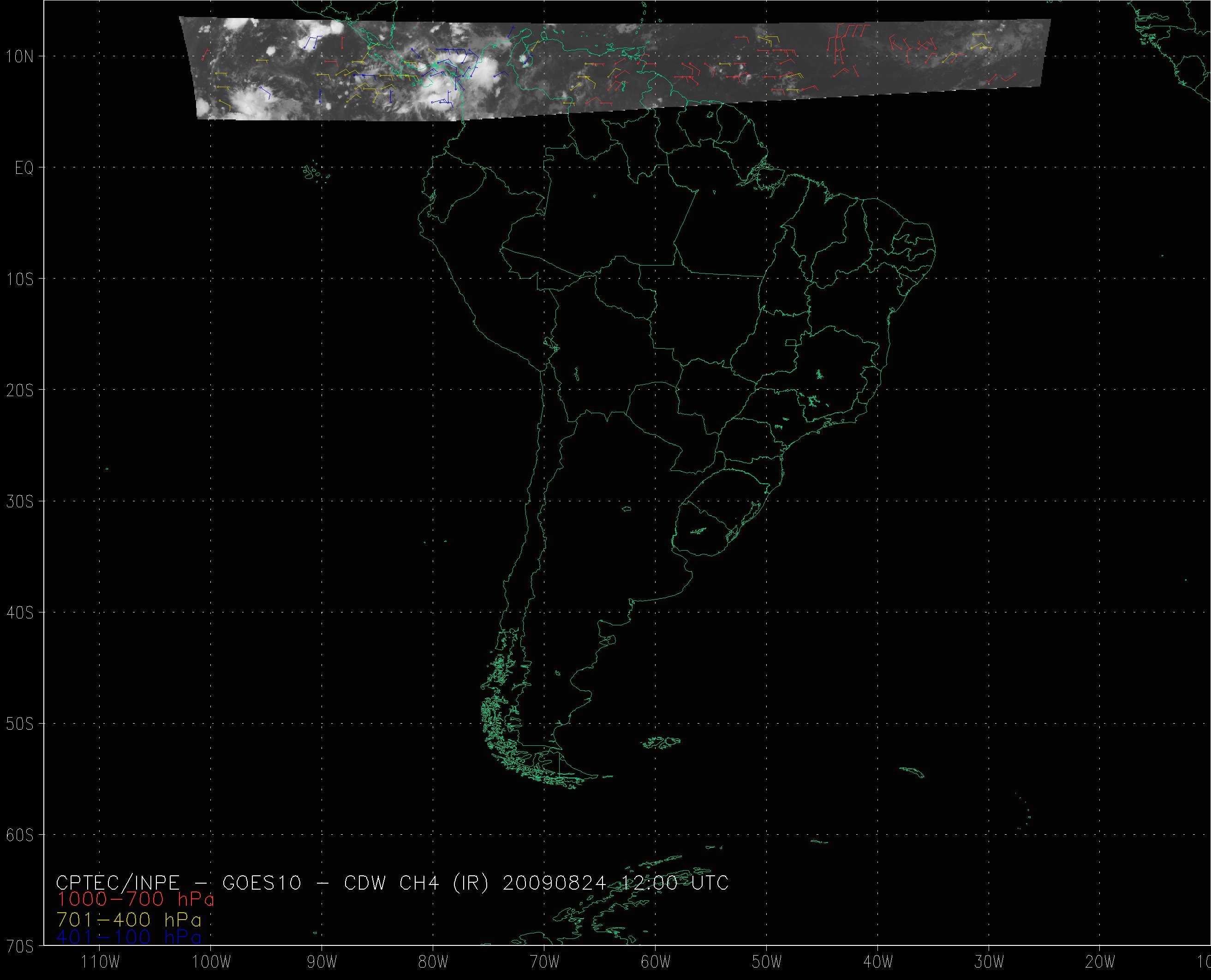Screen dimensions: 1211x980
Task: Click the 60S latitude label
Action: (x=20, y=836)
